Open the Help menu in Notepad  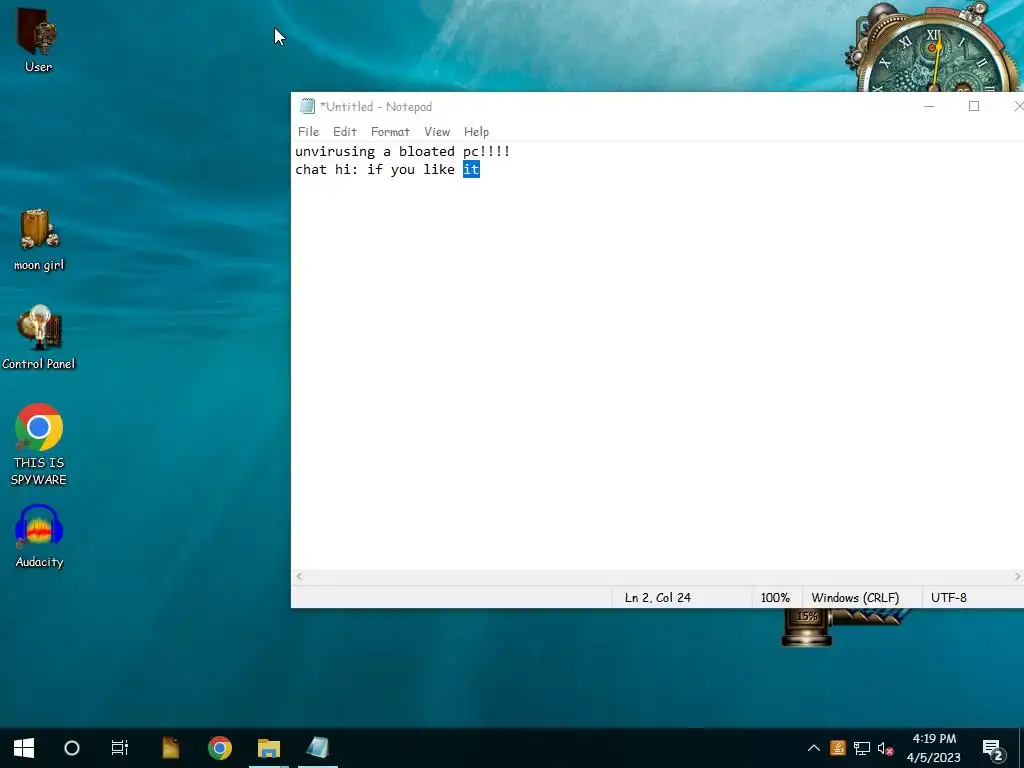coord(476,132)
